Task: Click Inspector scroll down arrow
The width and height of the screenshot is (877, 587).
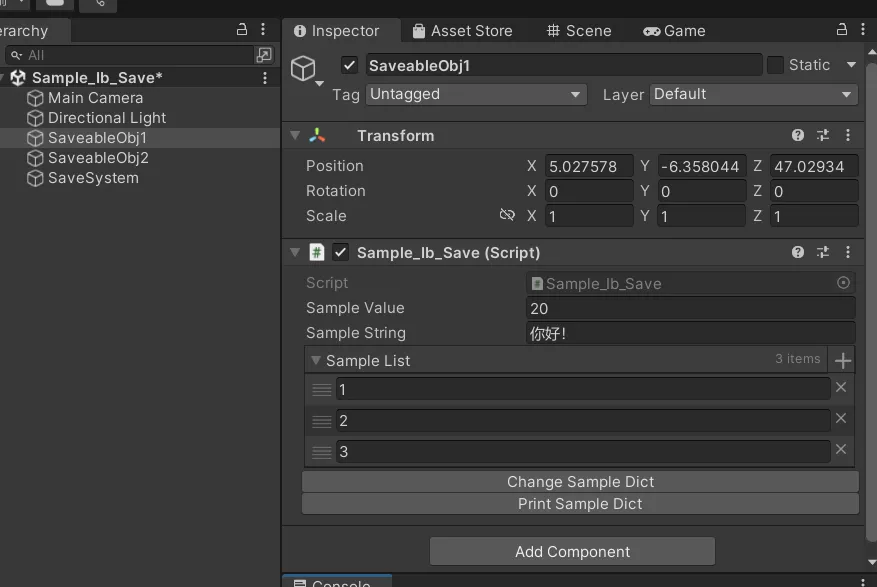Action: (871, 562)
